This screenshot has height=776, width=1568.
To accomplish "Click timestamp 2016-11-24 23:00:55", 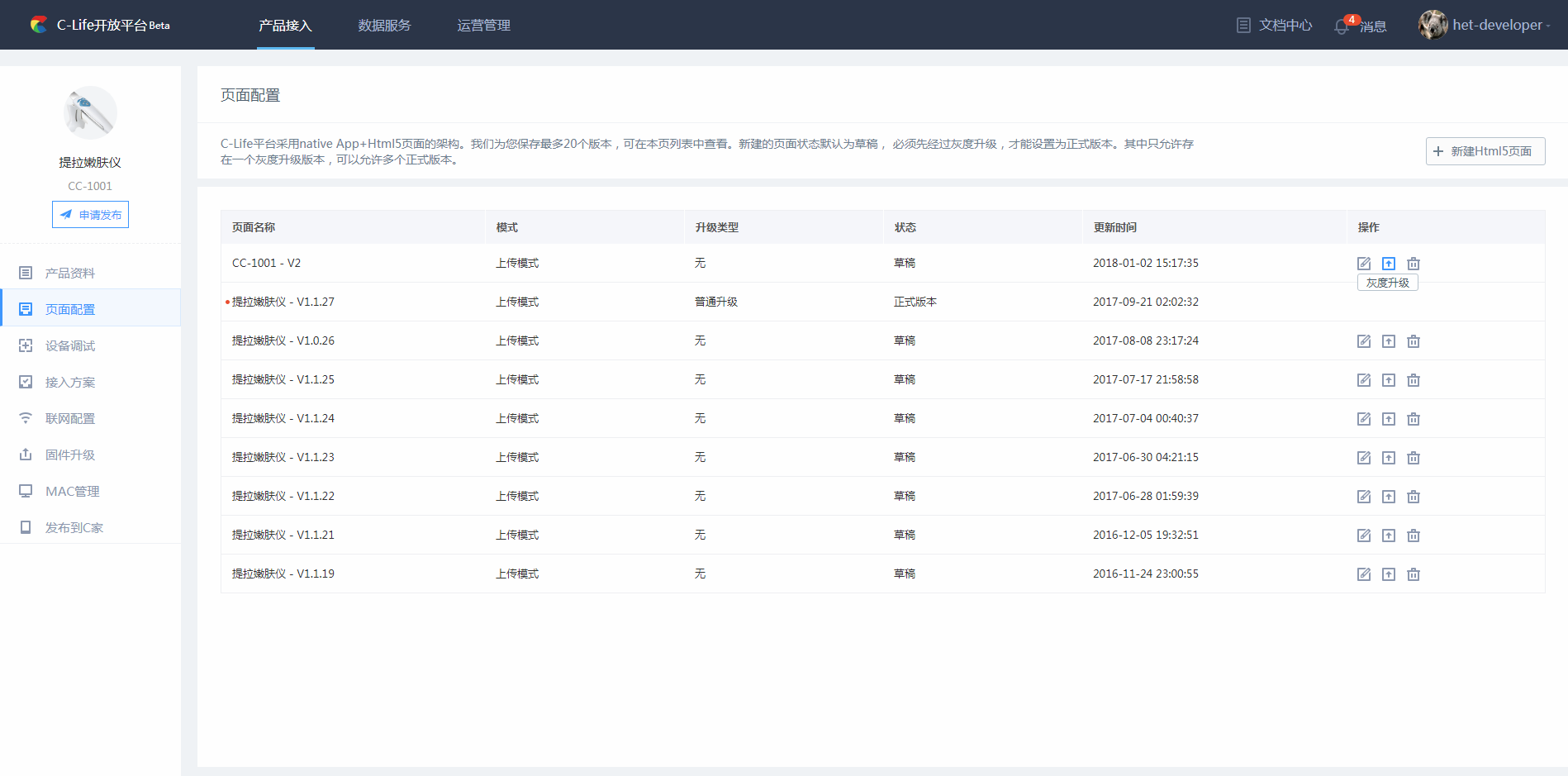I will [x=1146, y=574].
